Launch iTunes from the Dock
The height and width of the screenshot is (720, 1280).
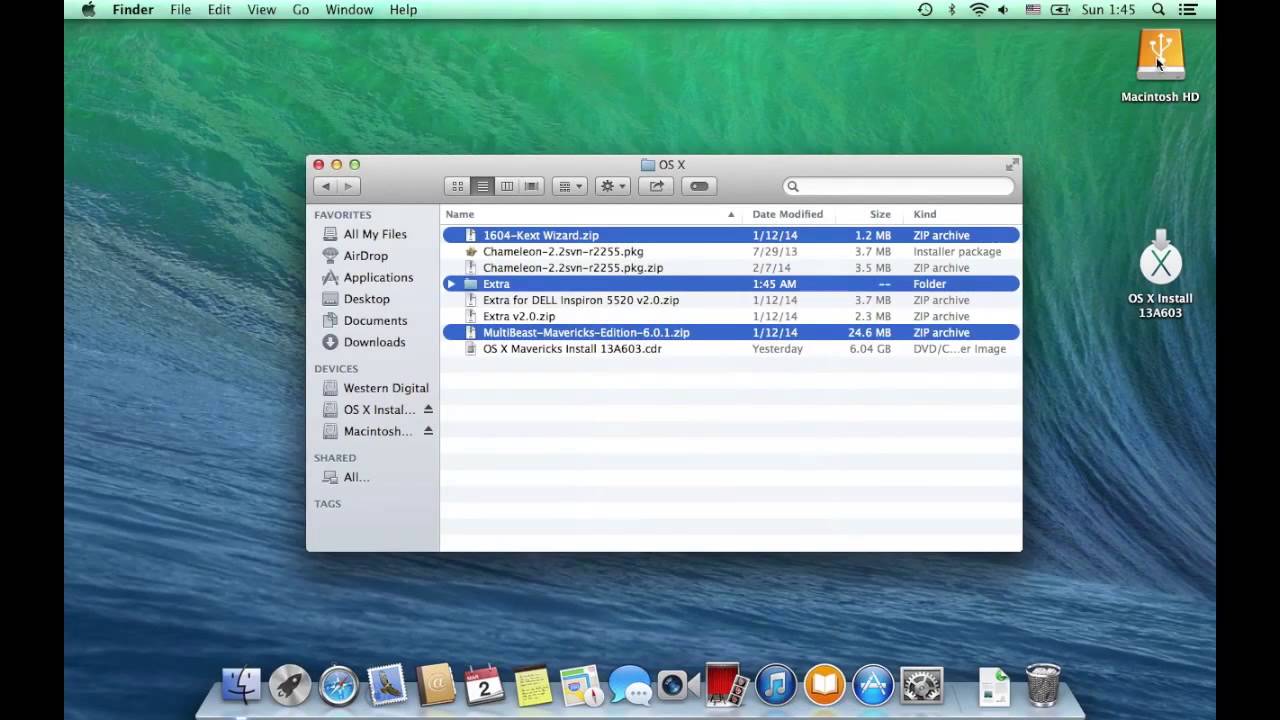(776, 685)
